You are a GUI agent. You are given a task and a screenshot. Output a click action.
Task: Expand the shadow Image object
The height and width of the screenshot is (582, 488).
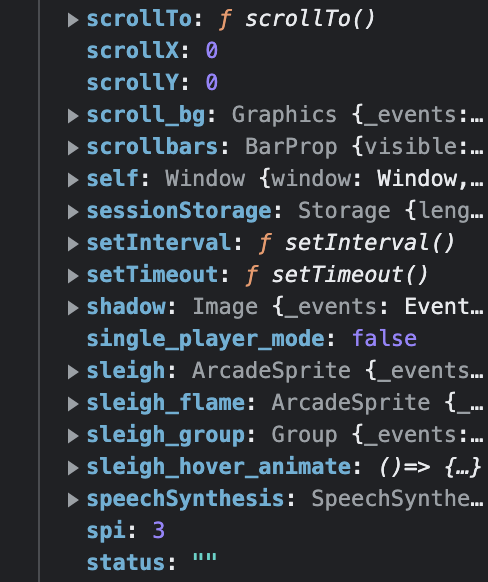click(x=73, y=308)
